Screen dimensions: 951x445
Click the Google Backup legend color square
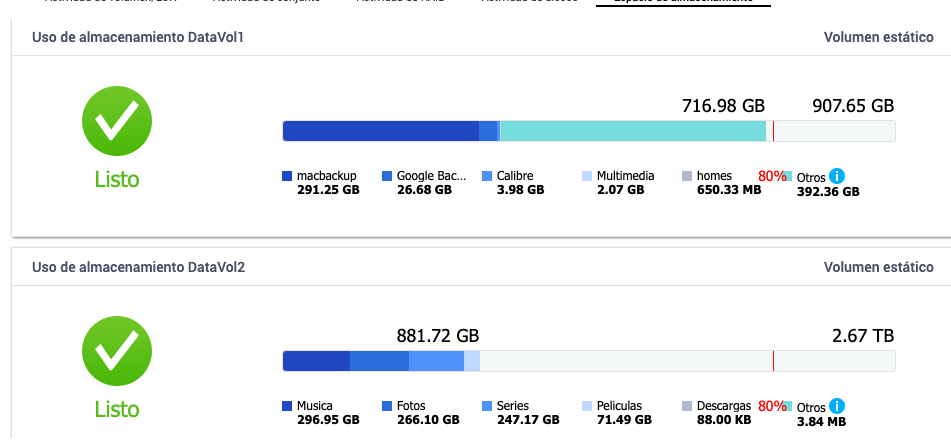coord(387,176)
